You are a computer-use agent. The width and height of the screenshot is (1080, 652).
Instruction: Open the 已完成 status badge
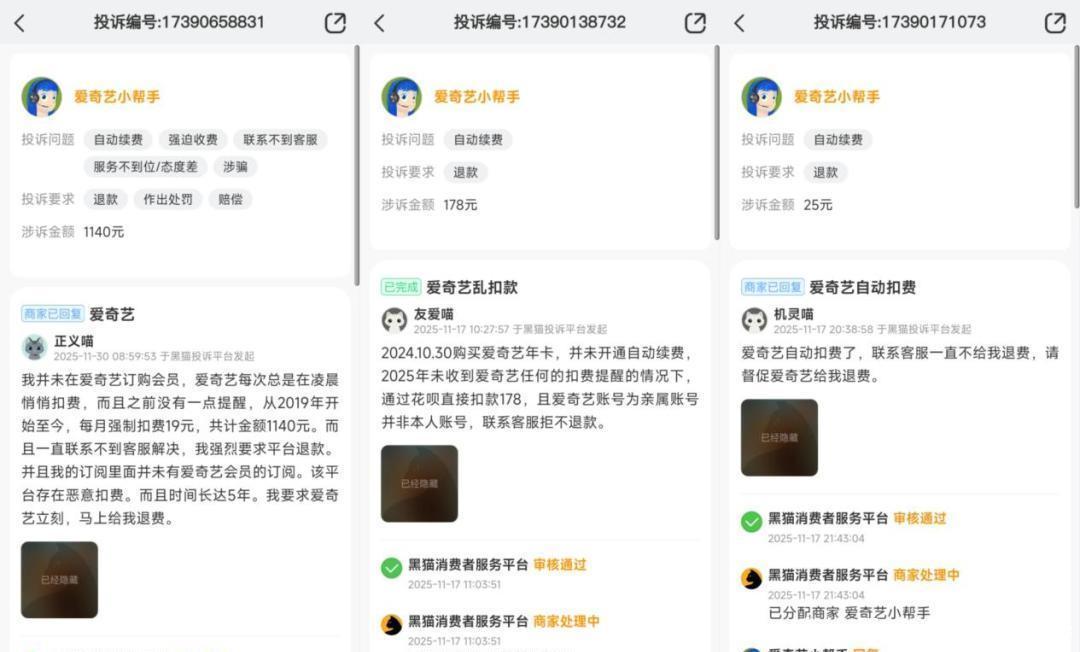[401, 287]
